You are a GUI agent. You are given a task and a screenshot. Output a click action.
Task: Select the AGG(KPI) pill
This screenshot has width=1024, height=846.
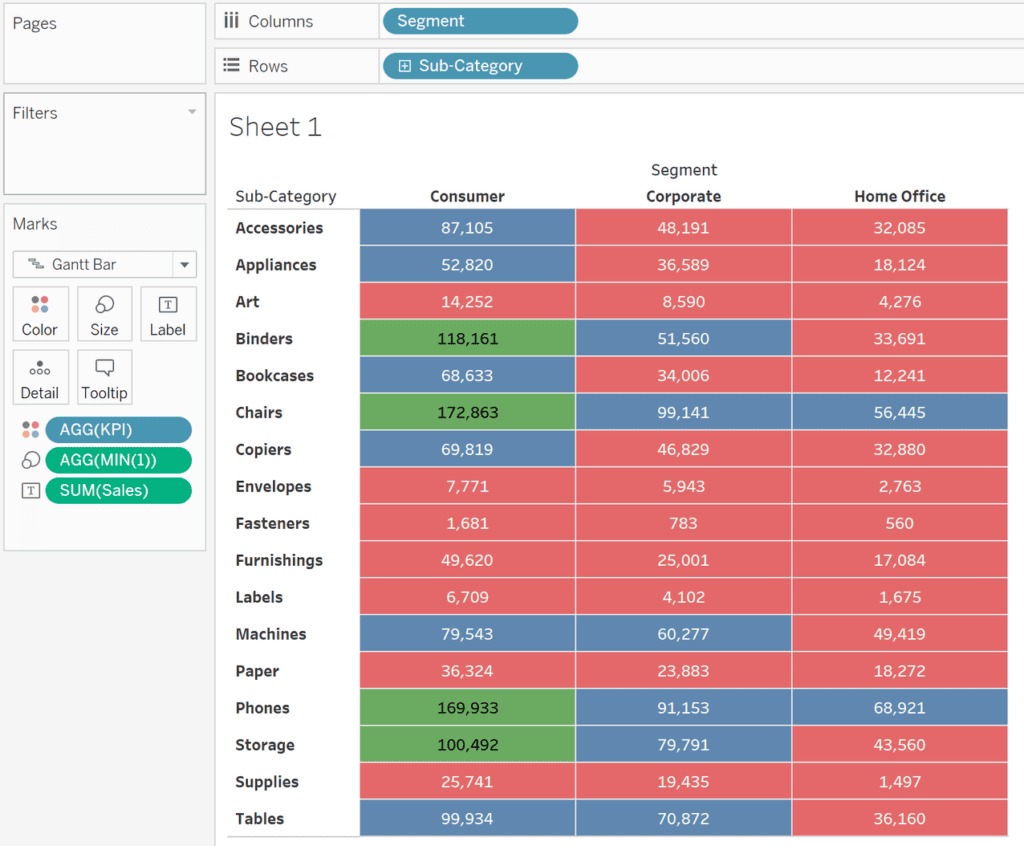tap(118, 430)
